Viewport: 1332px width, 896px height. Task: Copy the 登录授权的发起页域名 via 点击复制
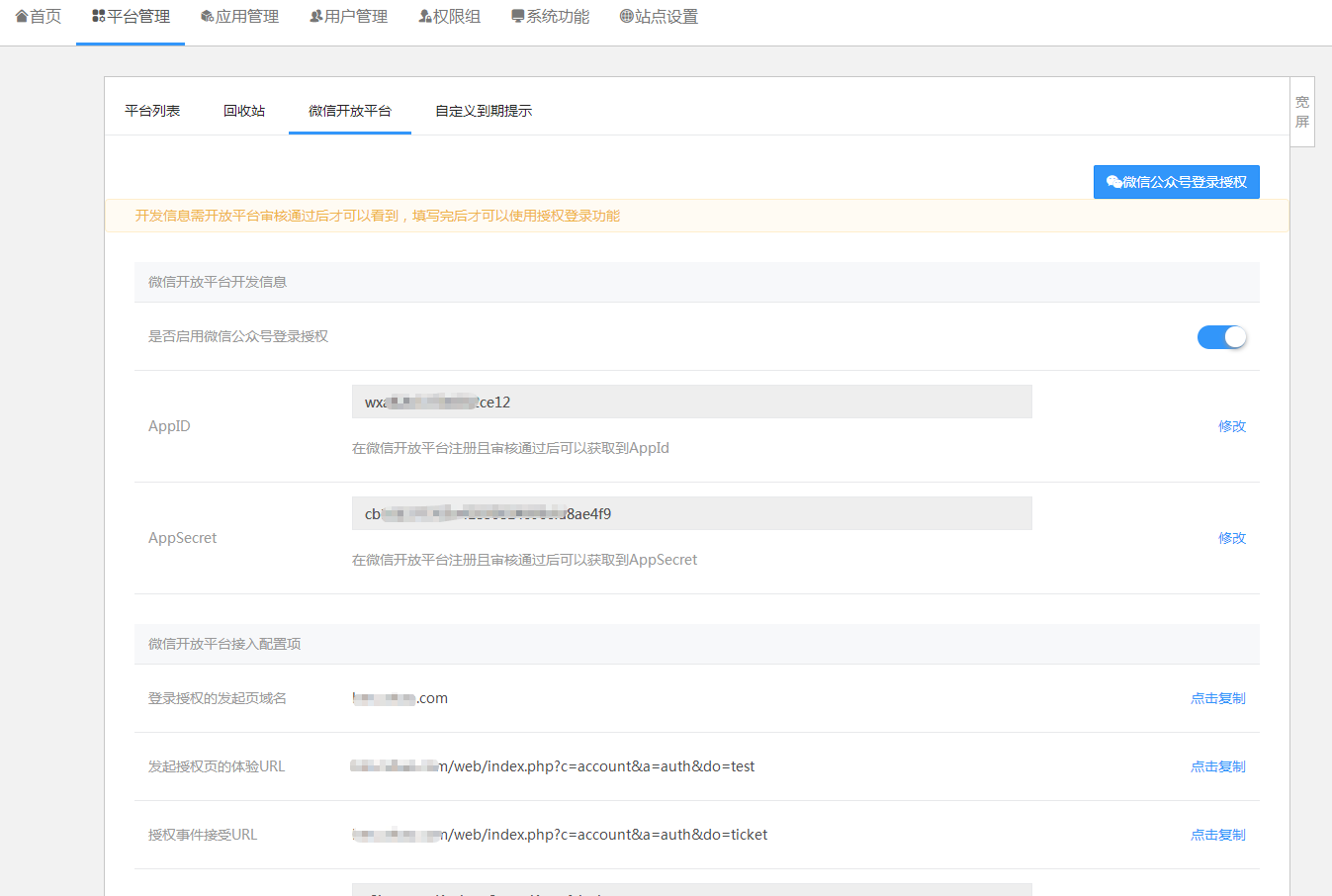point(1217,697)
